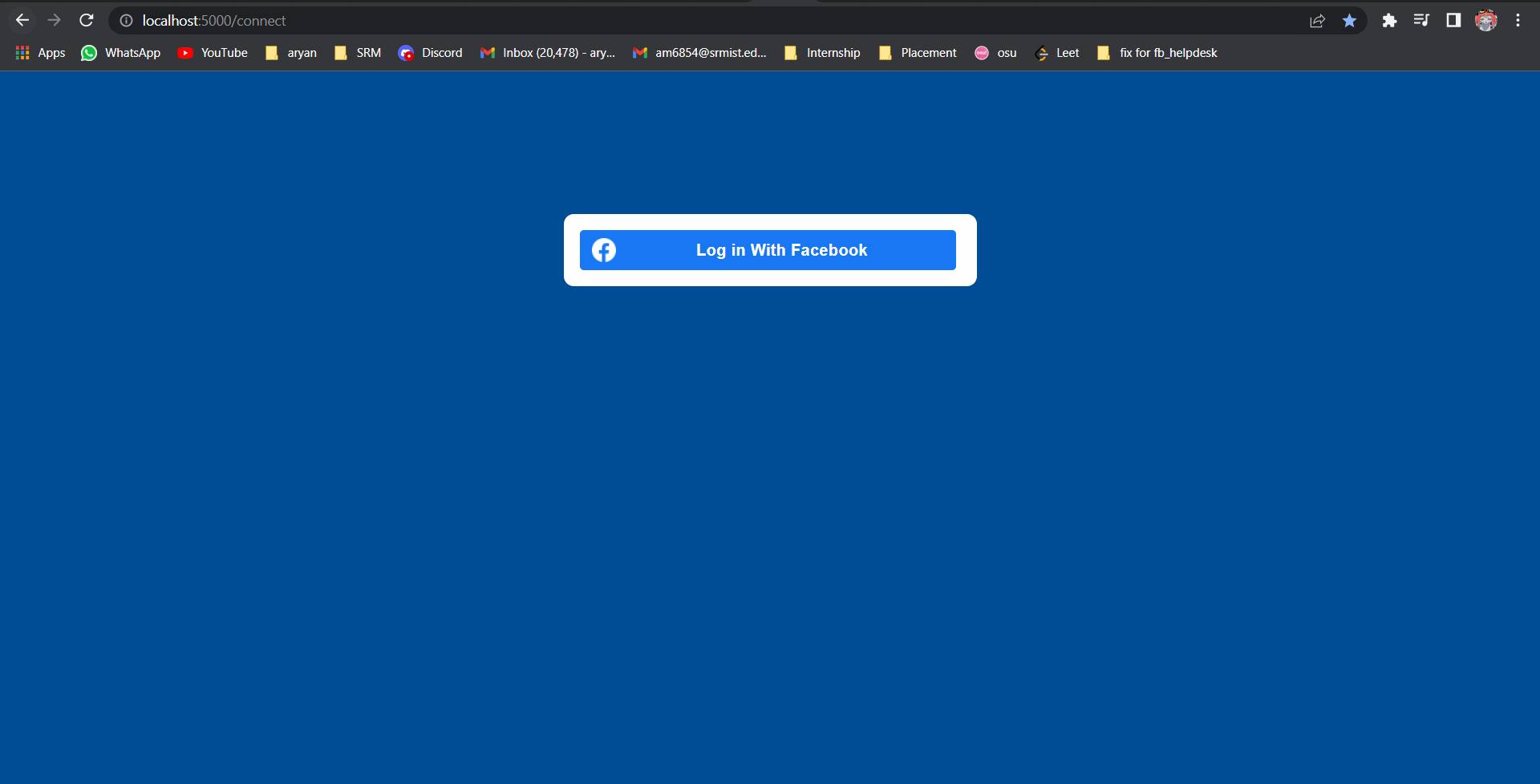Open the Apps launcher on the bookmarks bar
The height and width of the screenshot is (784, 1540).
(x=38, y=53)
